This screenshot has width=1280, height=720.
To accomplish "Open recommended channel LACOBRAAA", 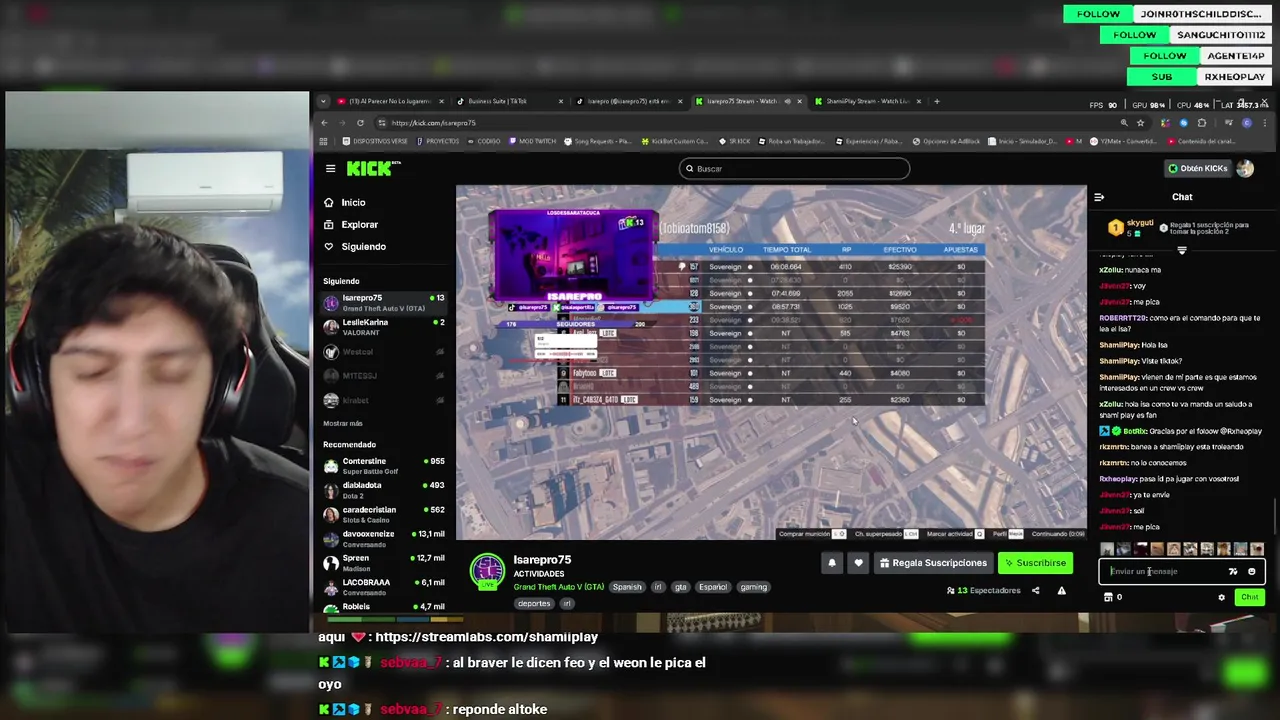I will pos(384,586).
